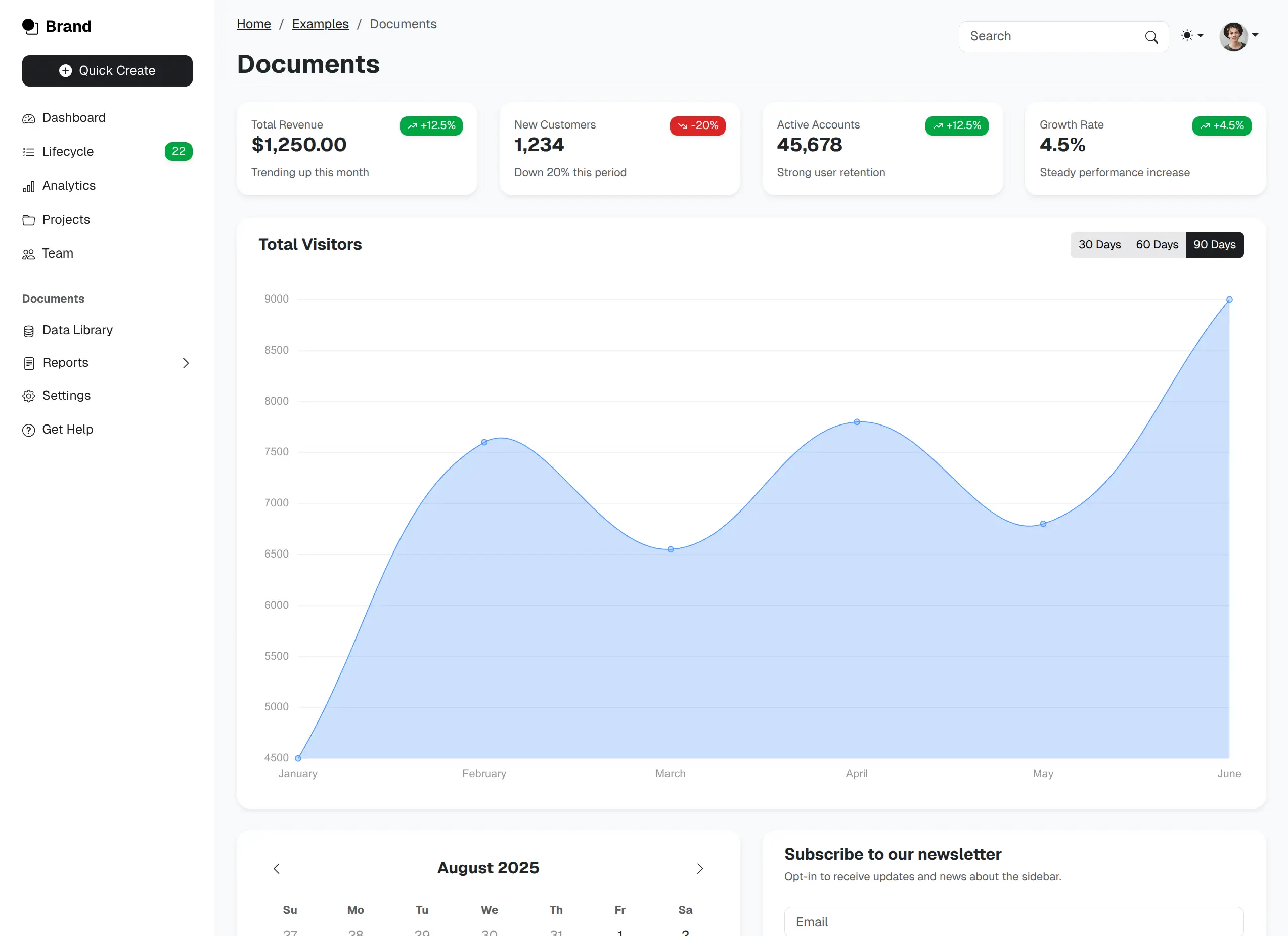Click the search magnifier icon
Image resolution: width=1288 pixels, height=936 pixels.
tap(1151, 37)
